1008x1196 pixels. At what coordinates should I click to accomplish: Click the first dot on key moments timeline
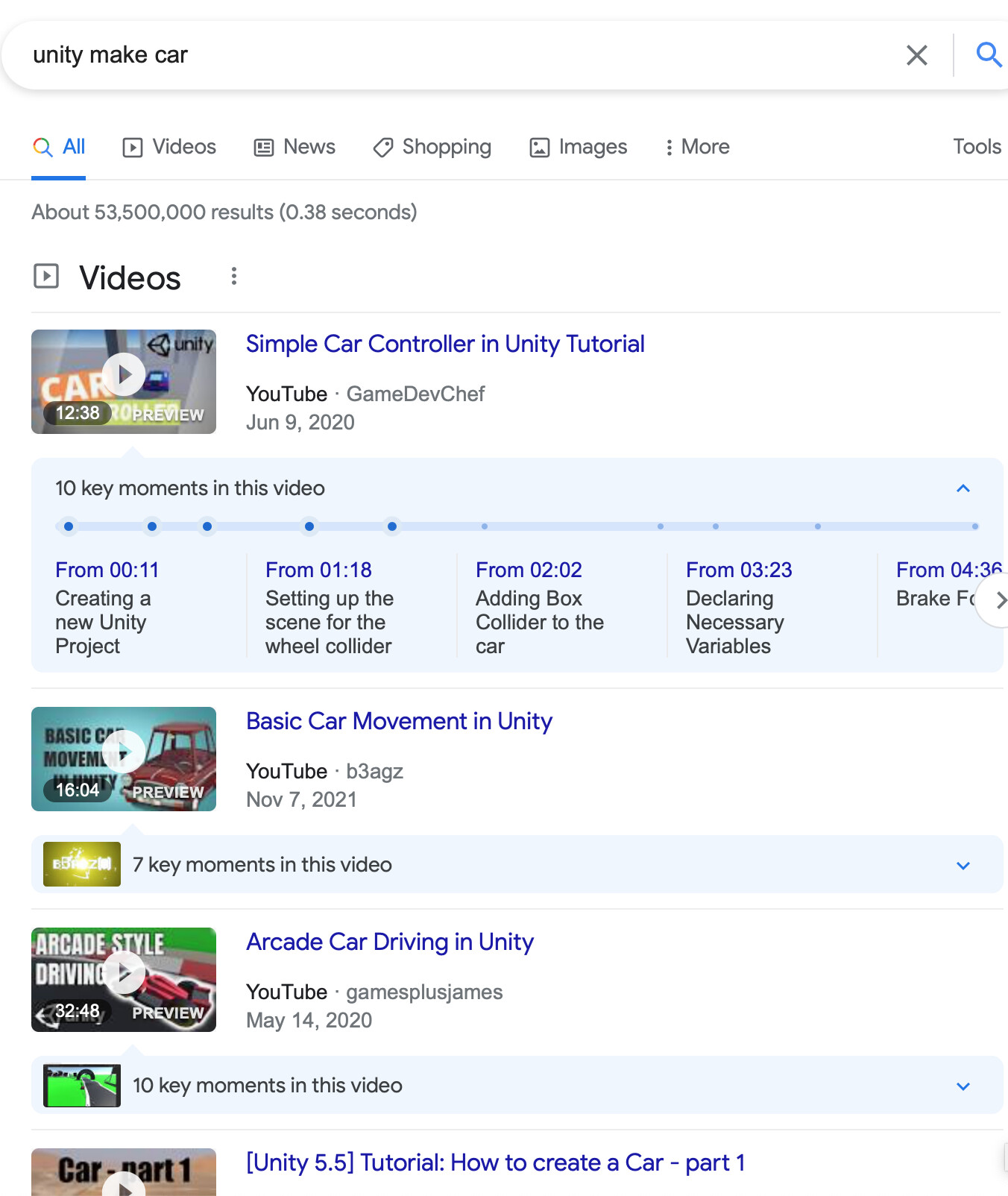click(x=69, y=526)
